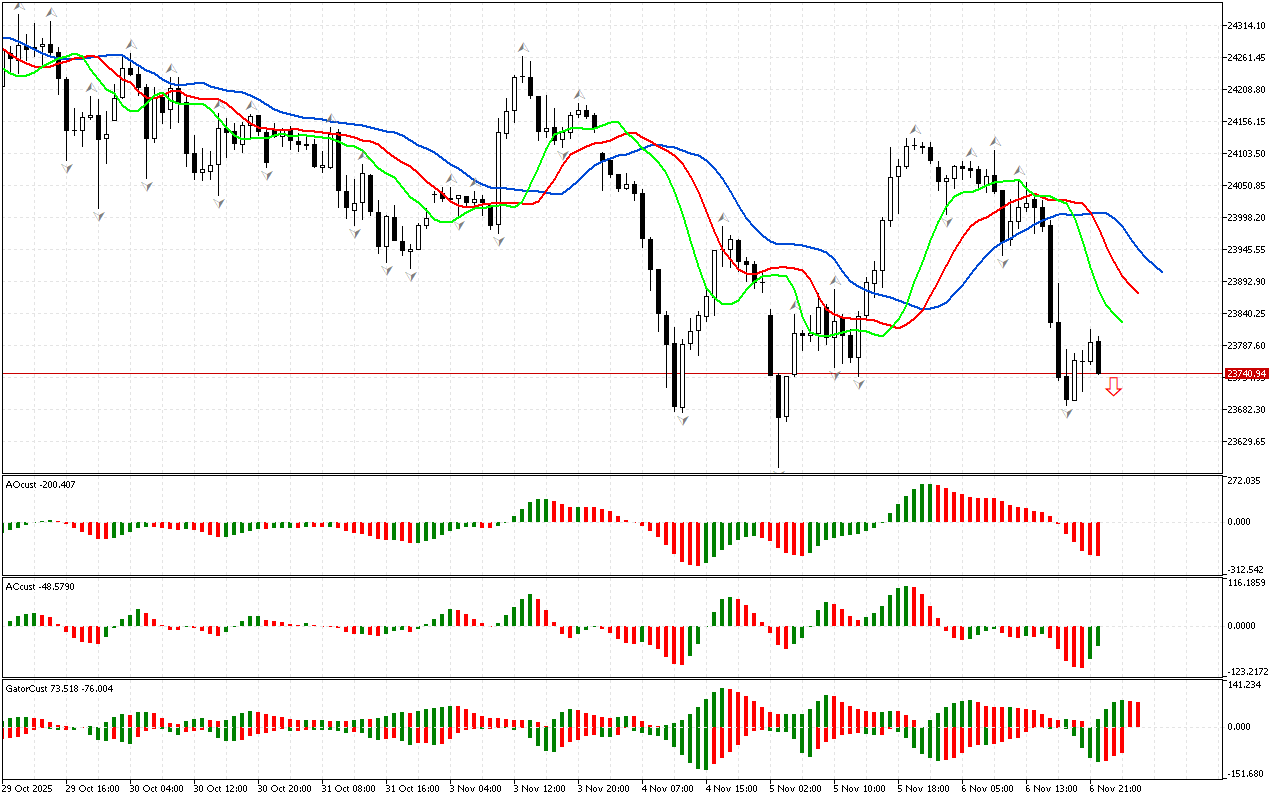Click the 3 Nov 12:00 time label
The height and width of the screenshot is (800, 1280).
pos(539,789)
